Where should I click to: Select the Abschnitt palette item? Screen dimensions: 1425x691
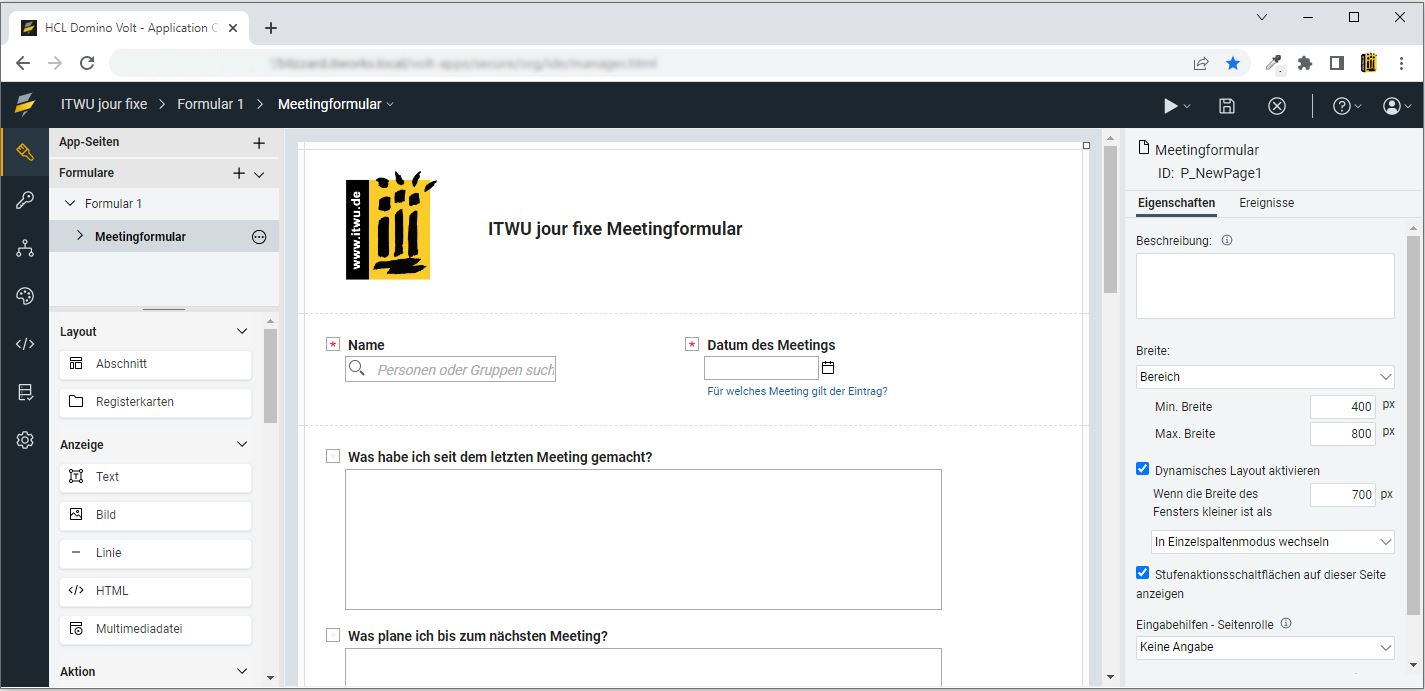click(156, 364)
